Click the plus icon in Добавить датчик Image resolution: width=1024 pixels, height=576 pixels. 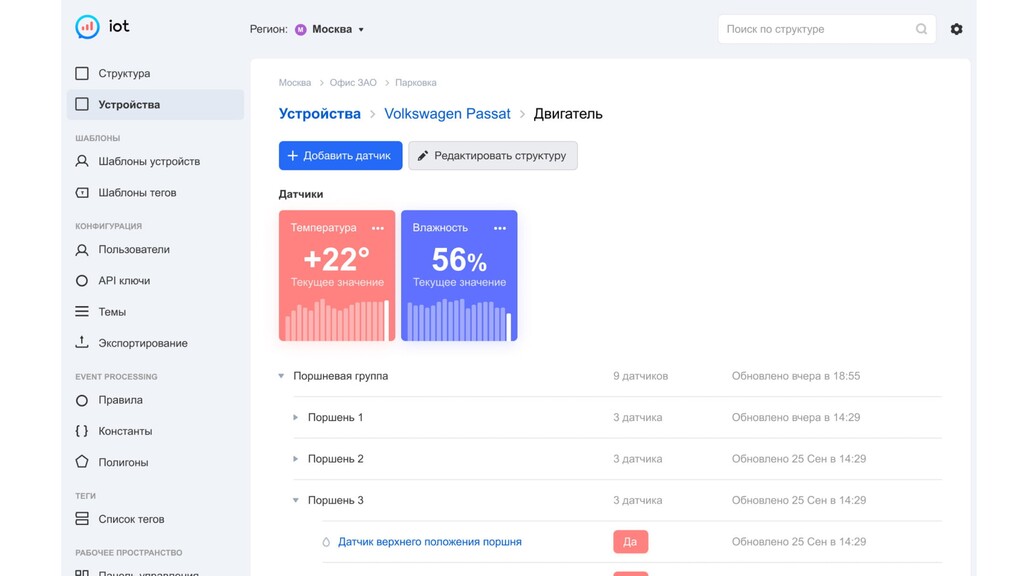[x=293, y=155]
